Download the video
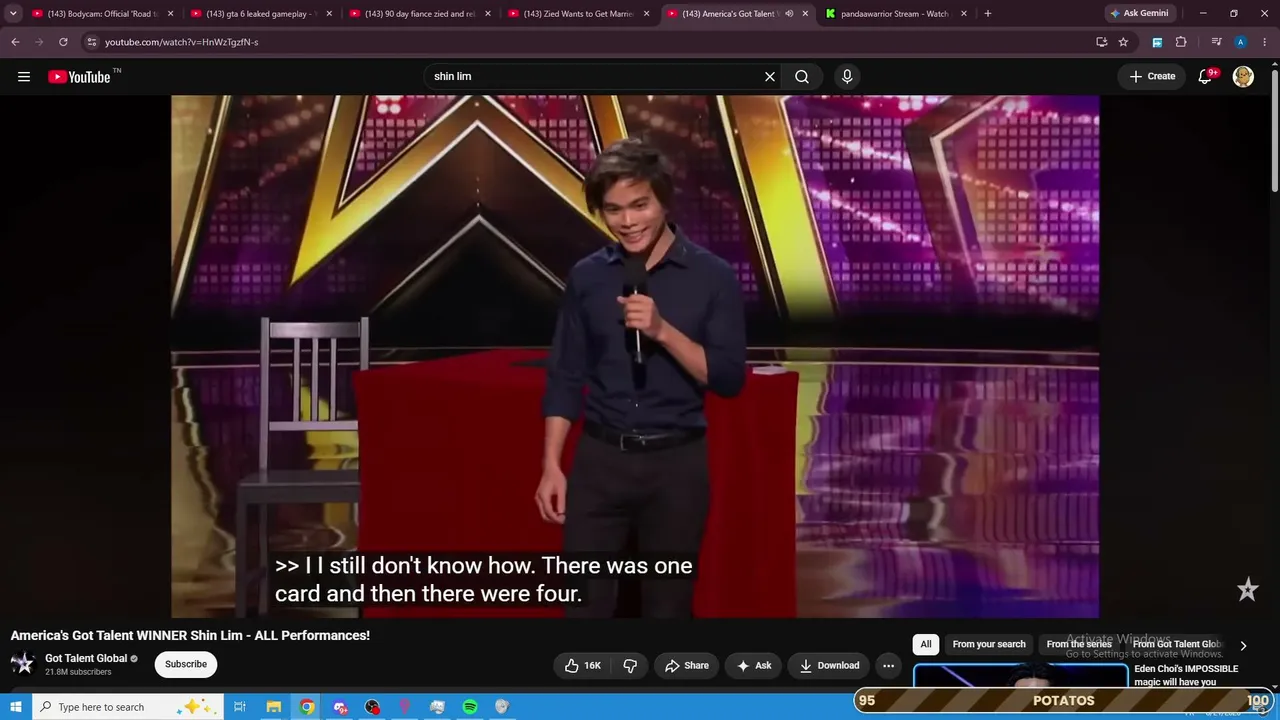Viewport: 1280px width, 720px height. (x=829, y=666)
